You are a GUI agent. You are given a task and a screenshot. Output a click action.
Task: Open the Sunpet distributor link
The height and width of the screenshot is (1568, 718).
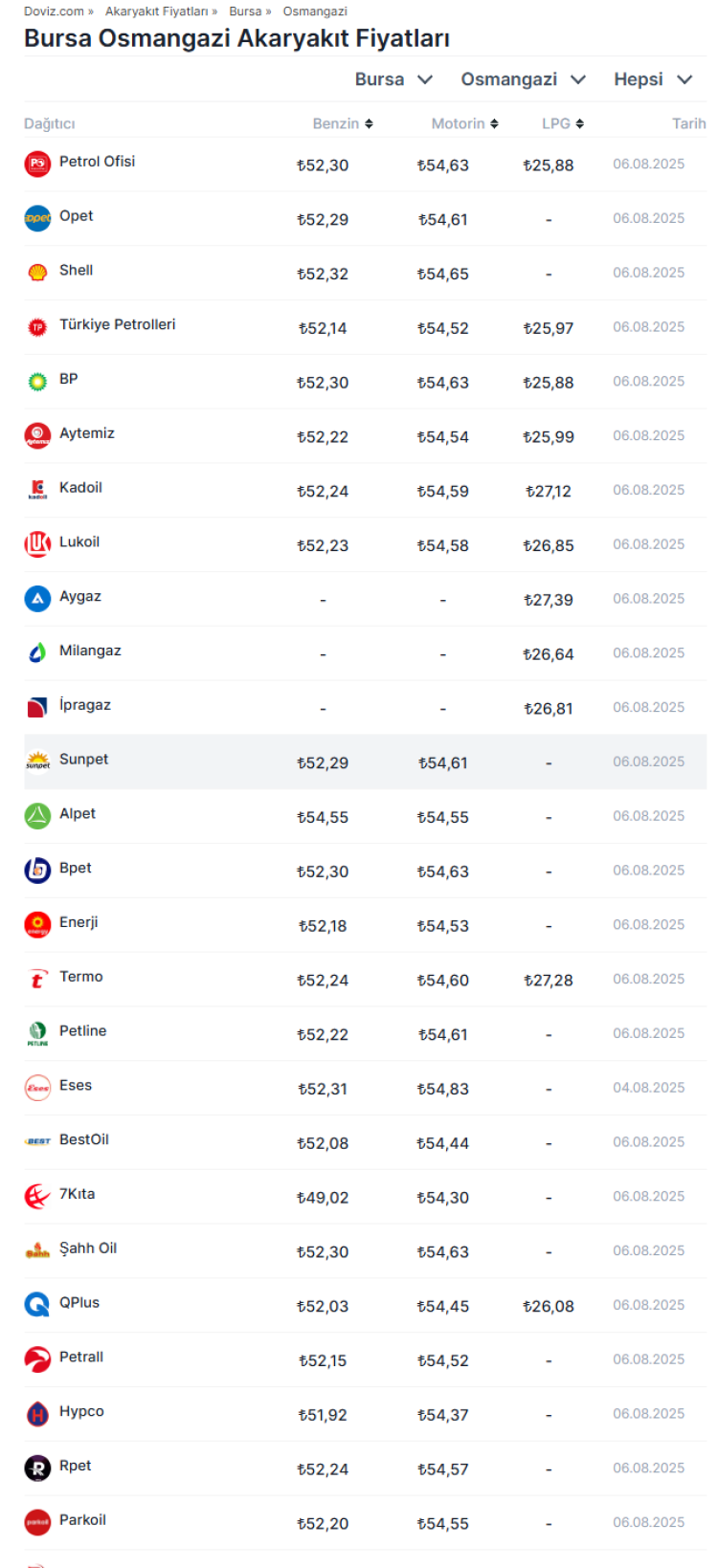coord(83,759)
